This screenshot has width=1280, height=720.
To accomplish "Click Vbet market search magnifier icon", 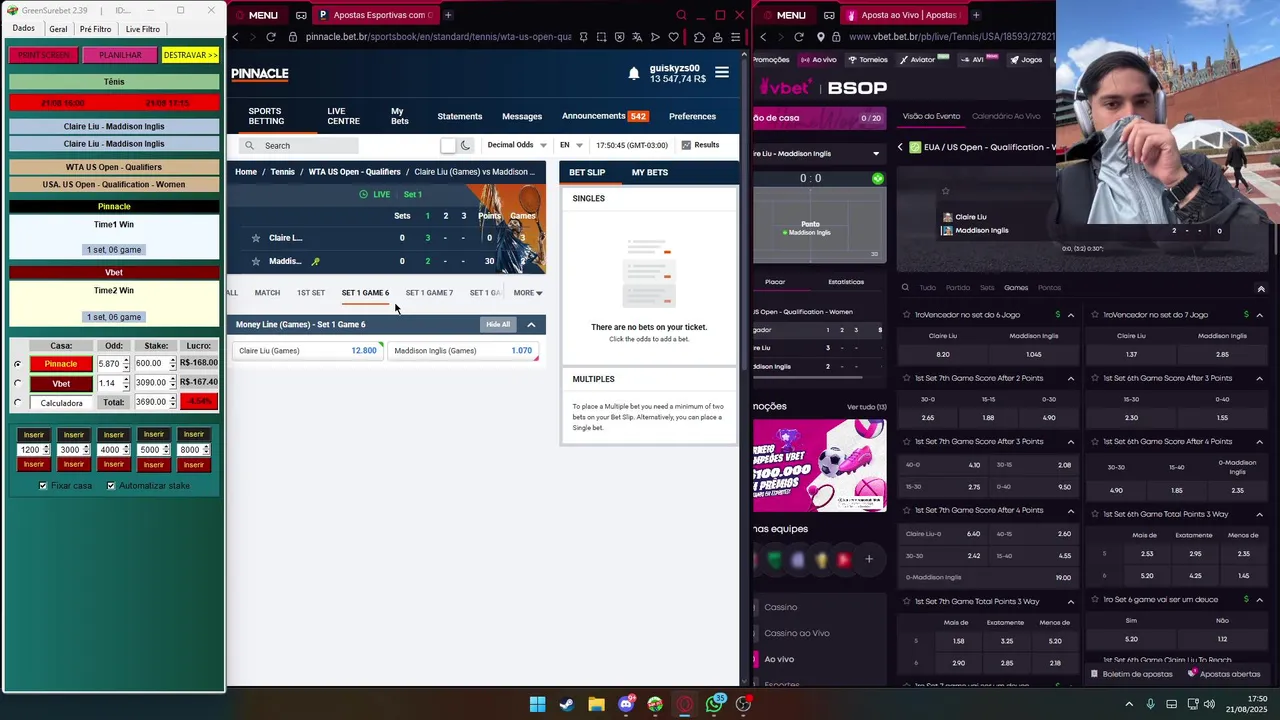I will click(x=906, y=287).
